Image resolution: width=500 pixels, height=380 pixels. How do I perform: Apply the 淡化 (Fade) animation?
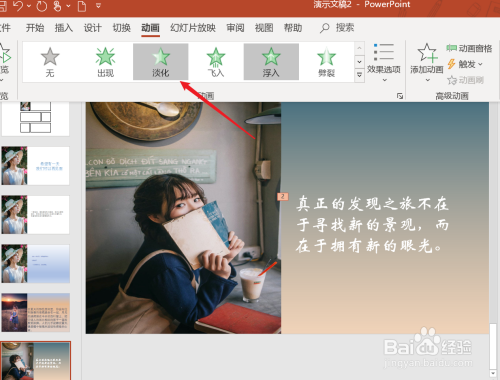coord(161,62)
